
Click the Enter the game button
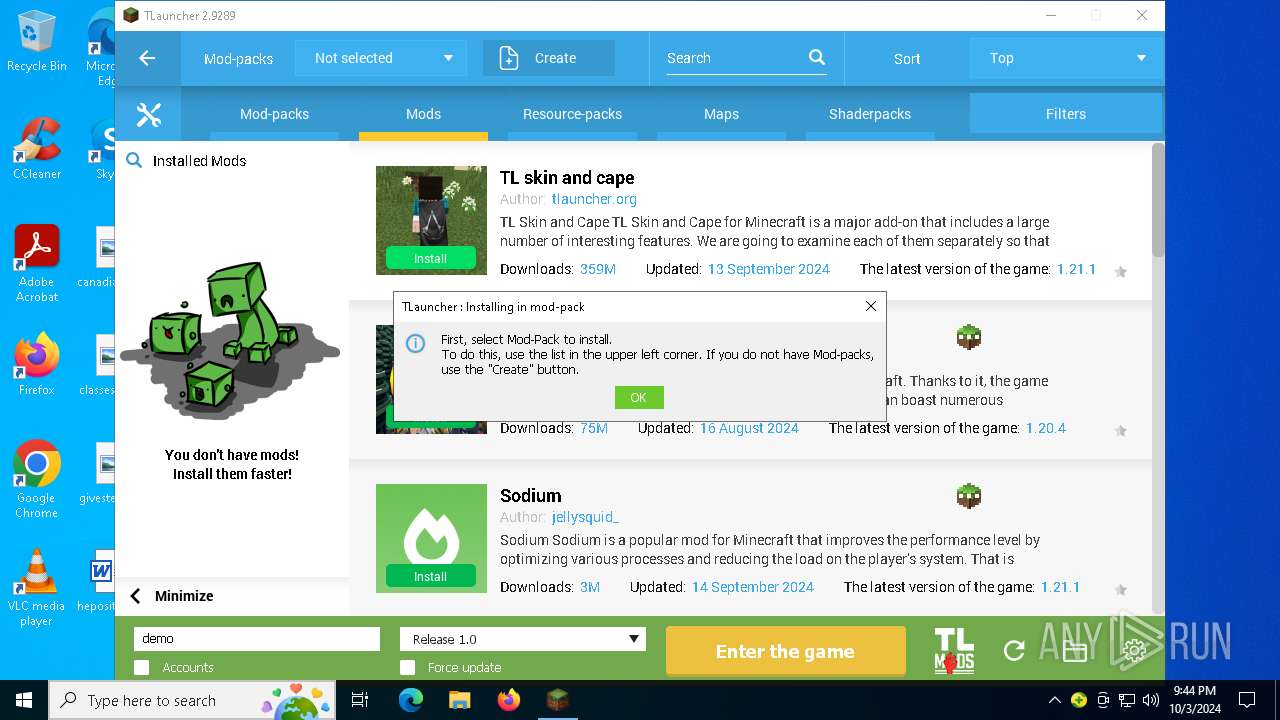tap(785, 651)
